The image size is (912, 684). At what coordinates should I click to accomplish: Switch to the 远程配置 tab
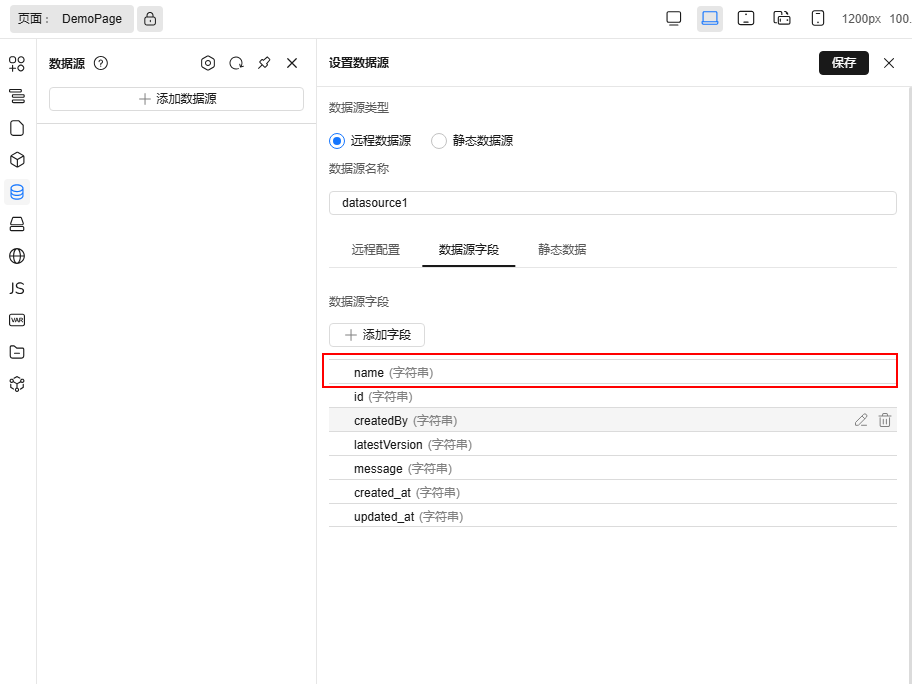[x=375, y=249]
